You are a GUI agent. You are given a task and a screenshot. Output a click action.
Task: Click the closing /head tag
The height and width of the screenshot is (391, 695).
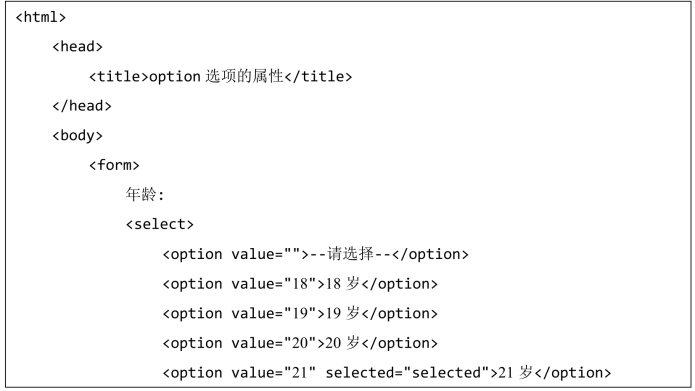click(82, 106)
